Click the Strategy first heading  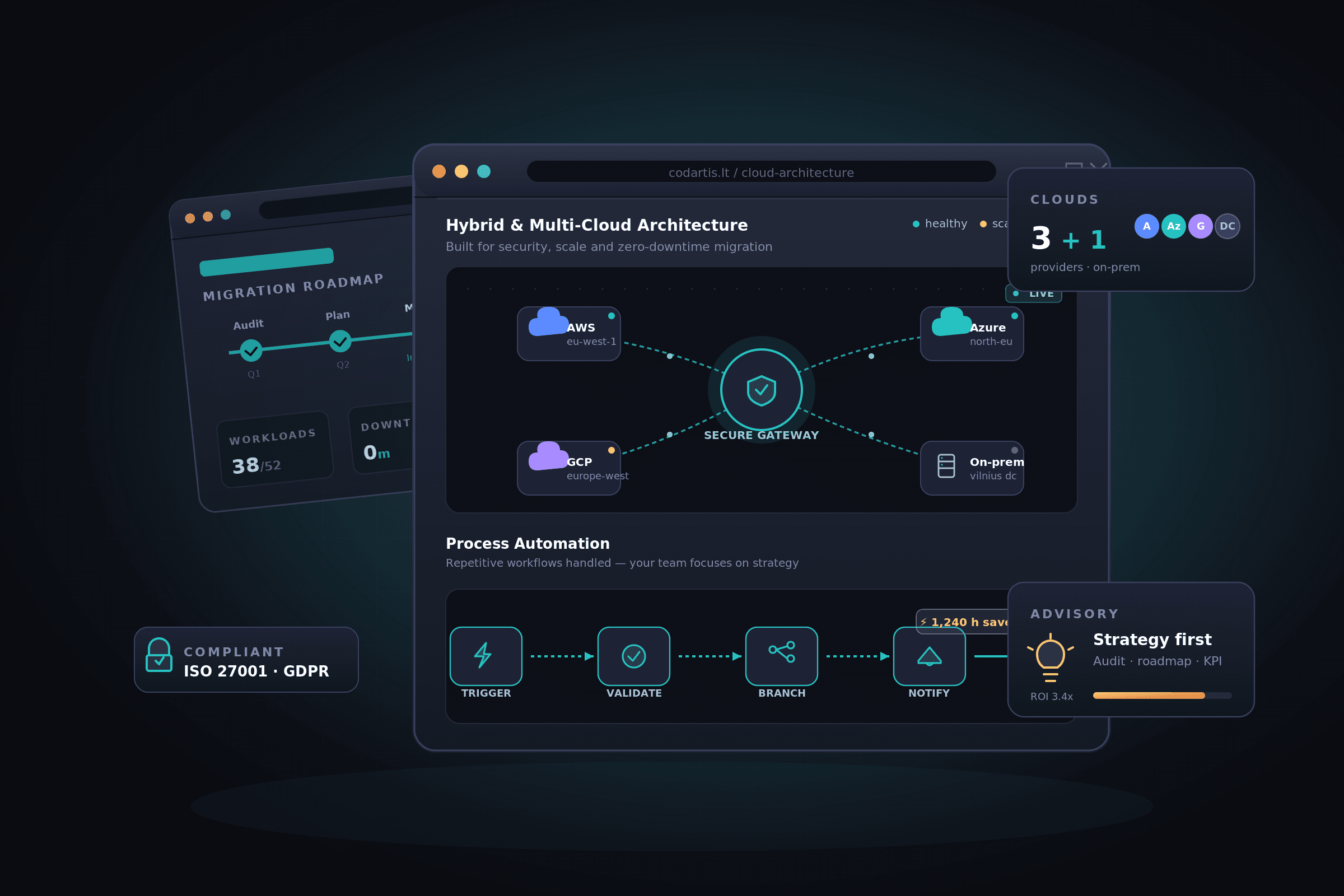1152,640
